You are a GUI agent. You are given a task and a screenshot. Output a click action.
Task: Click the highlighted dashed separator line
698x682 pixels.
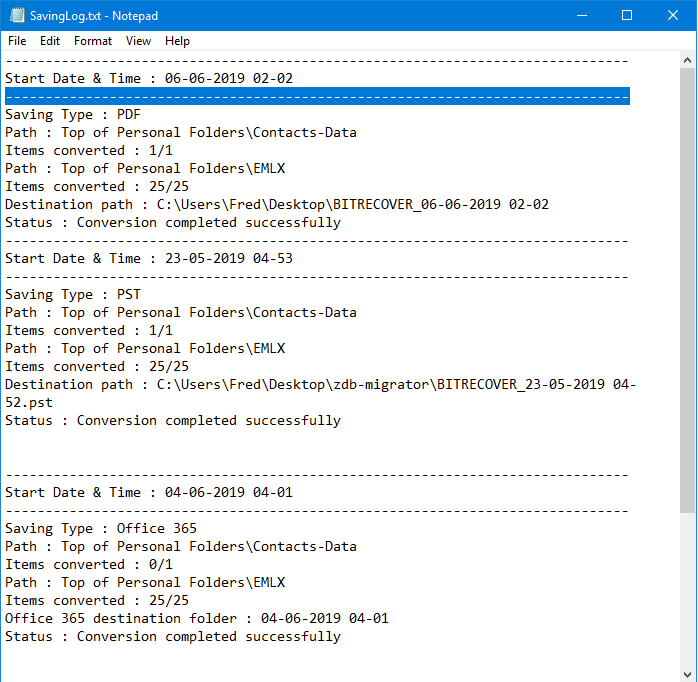[317, 96]
